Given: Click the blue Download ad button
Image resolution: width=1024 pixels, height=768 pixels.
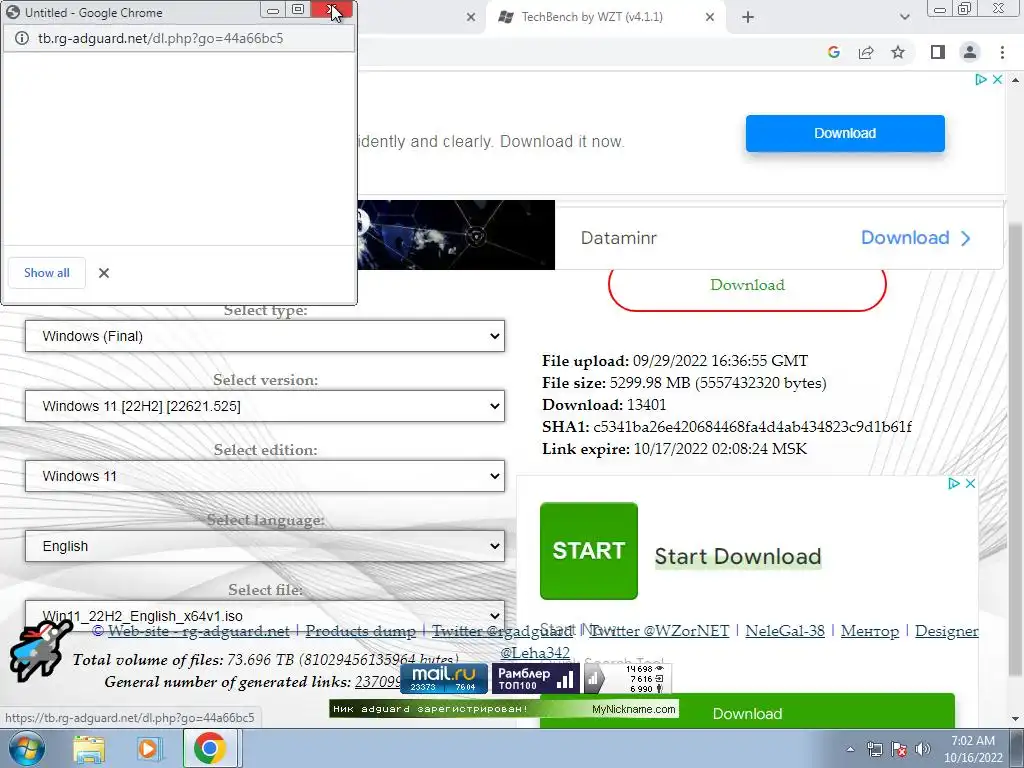Looking at the screenshot, I should (845, 133).
